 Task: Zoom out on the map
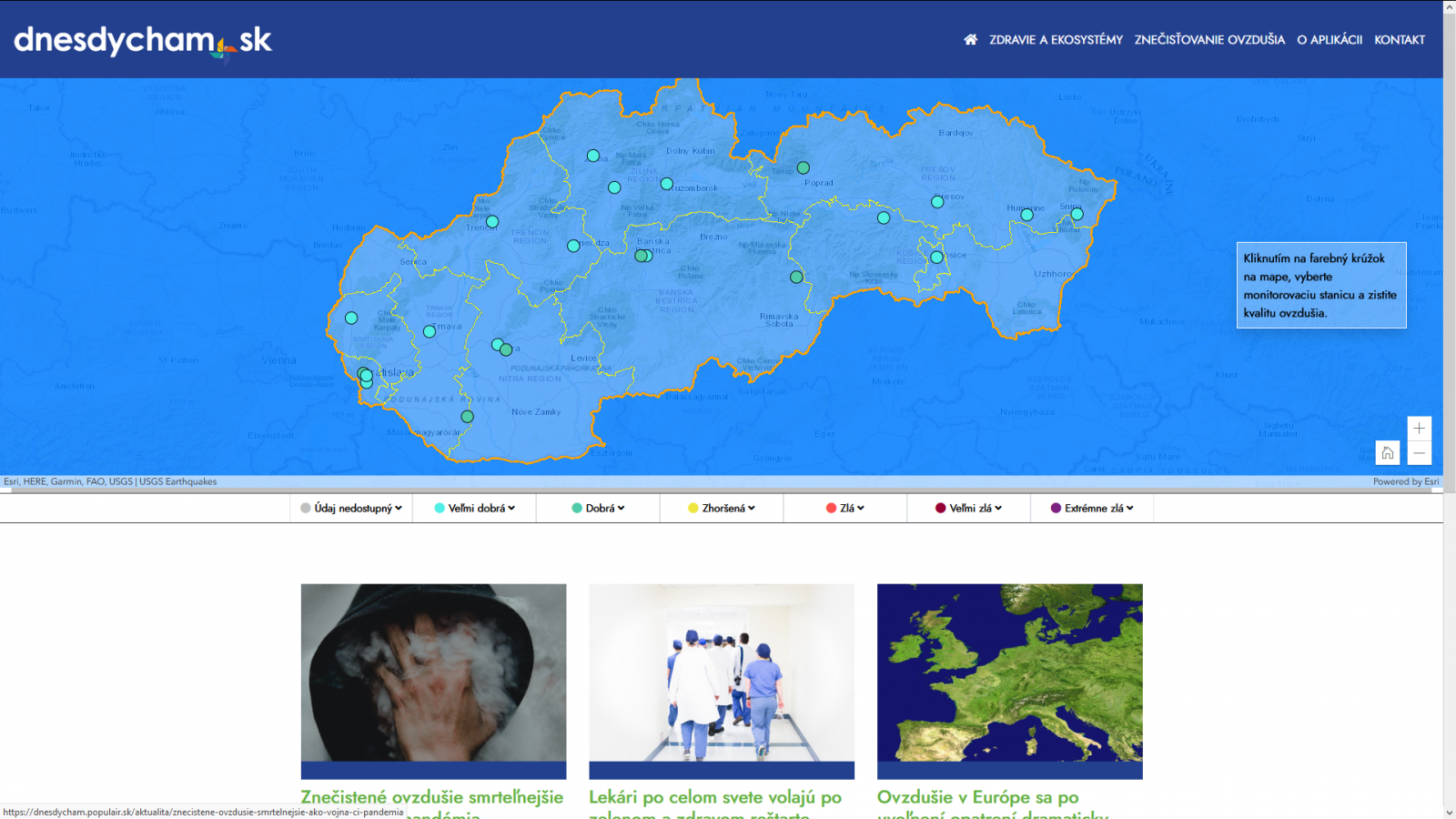coord(1419,453)
